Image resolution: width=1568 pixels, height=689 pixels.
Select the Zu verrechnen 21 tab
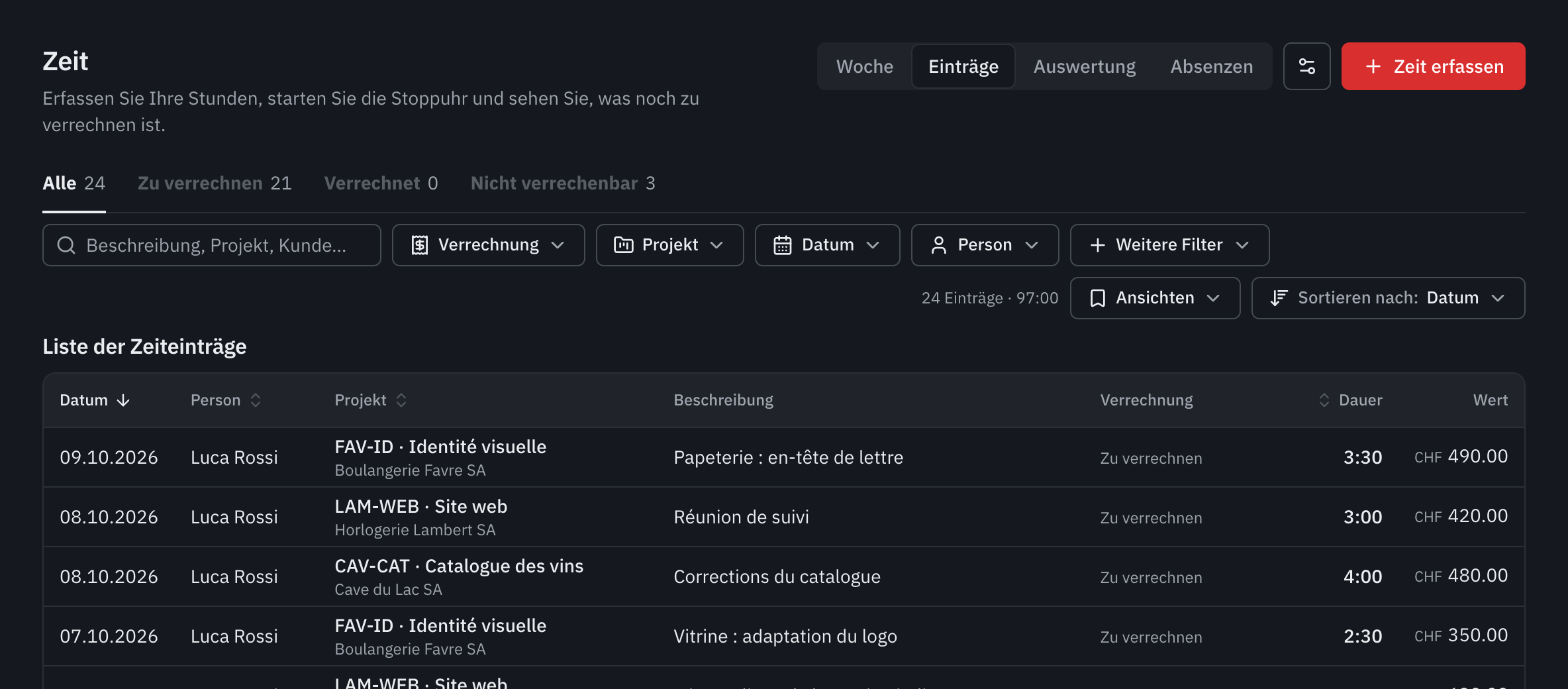click(215, 184)
